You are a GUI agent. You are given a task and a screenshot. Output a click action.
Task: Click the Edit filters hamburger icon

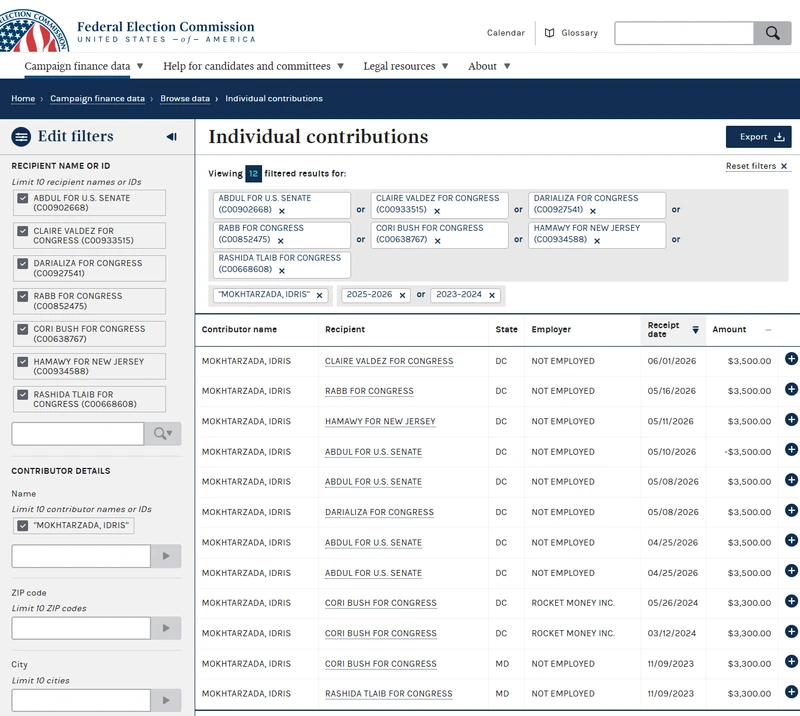21,137
